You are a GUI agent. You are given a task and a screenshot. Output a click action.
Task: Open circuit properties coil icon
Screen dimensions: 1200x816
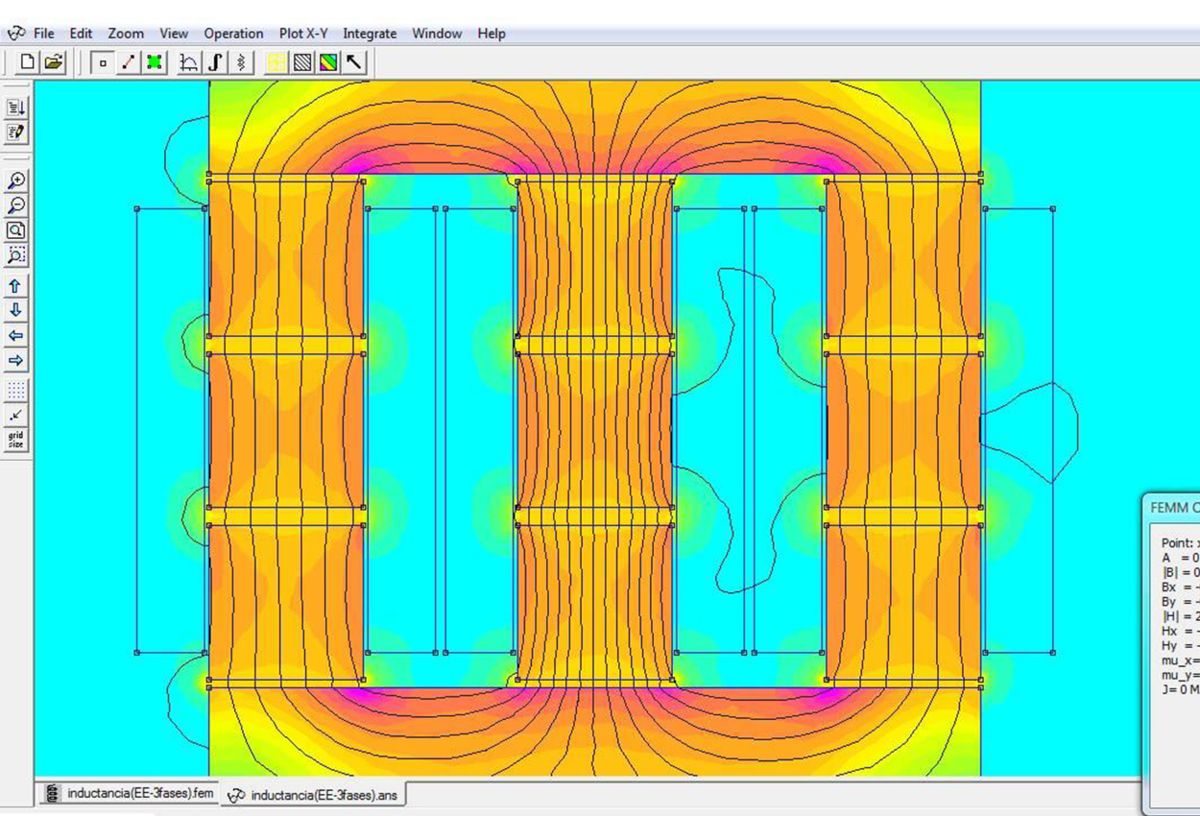(x=241, y=63)
